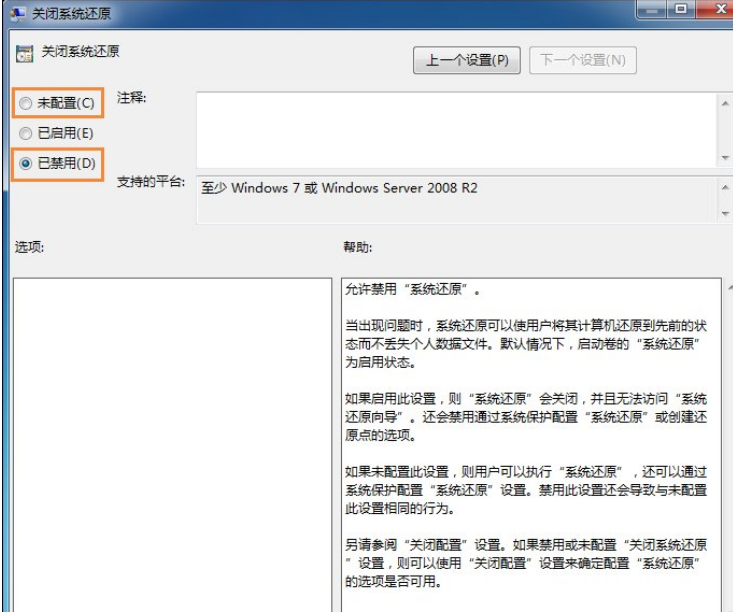This screenshot has height=612, width=733.
Task: Select the 已禁用(D) radio option
Action: (25, 163)
